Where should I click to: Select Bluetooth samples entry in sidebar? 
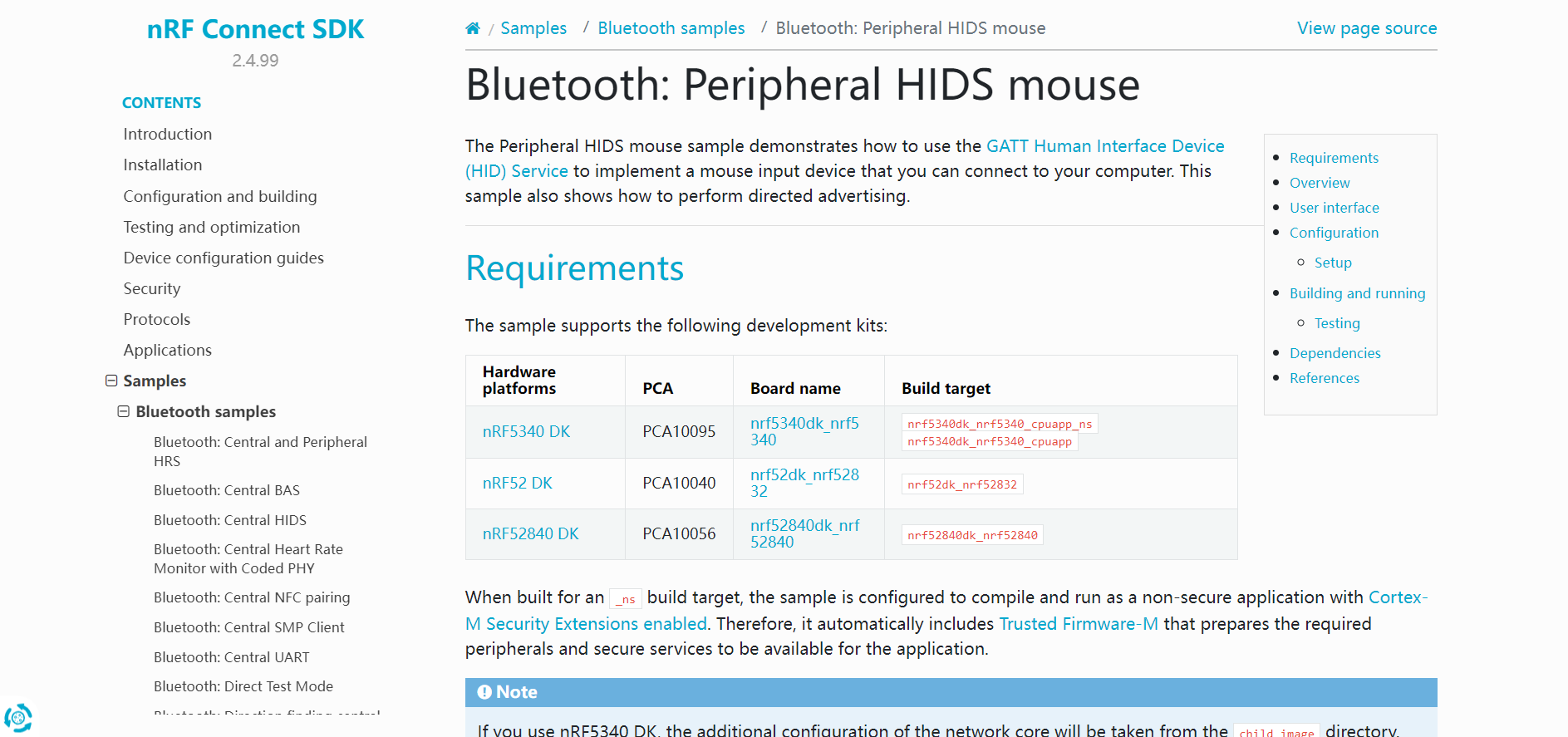coord(206,411)
